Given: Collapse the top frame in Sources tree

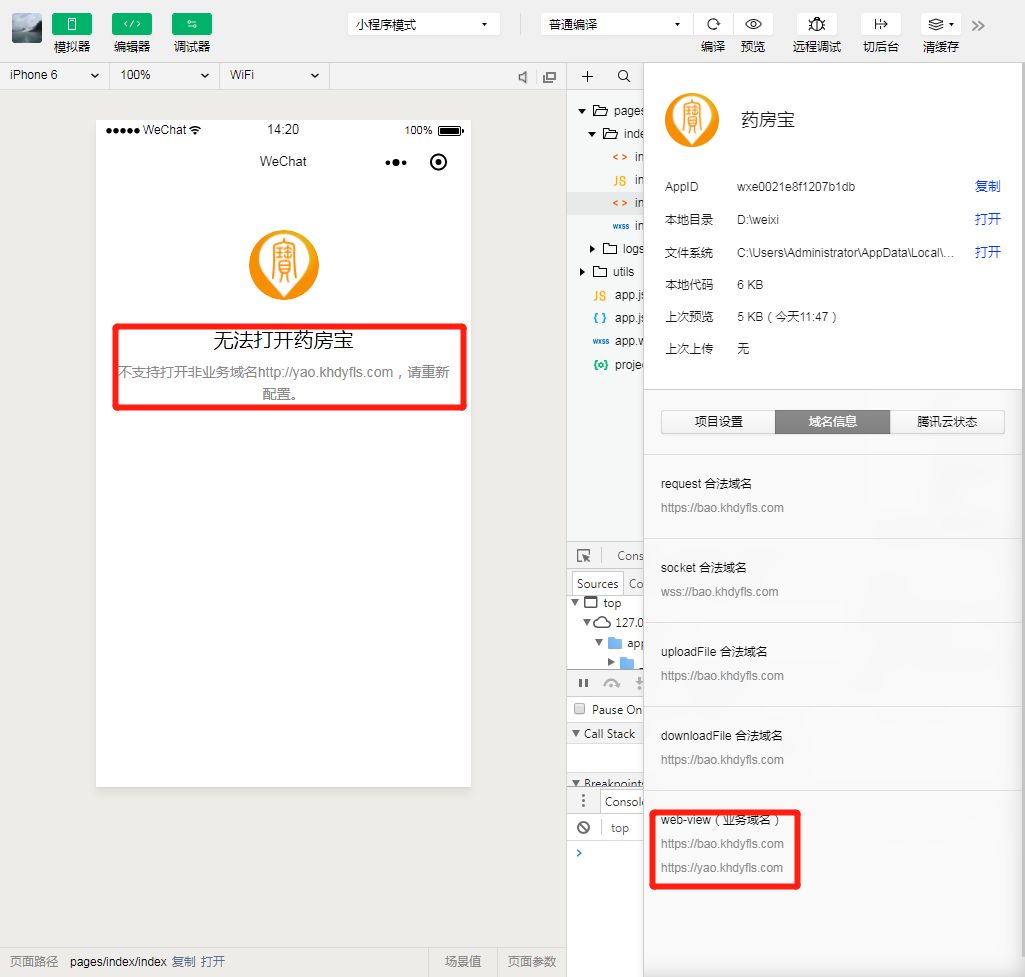Looking at the screenshot, I should point(575,602).
